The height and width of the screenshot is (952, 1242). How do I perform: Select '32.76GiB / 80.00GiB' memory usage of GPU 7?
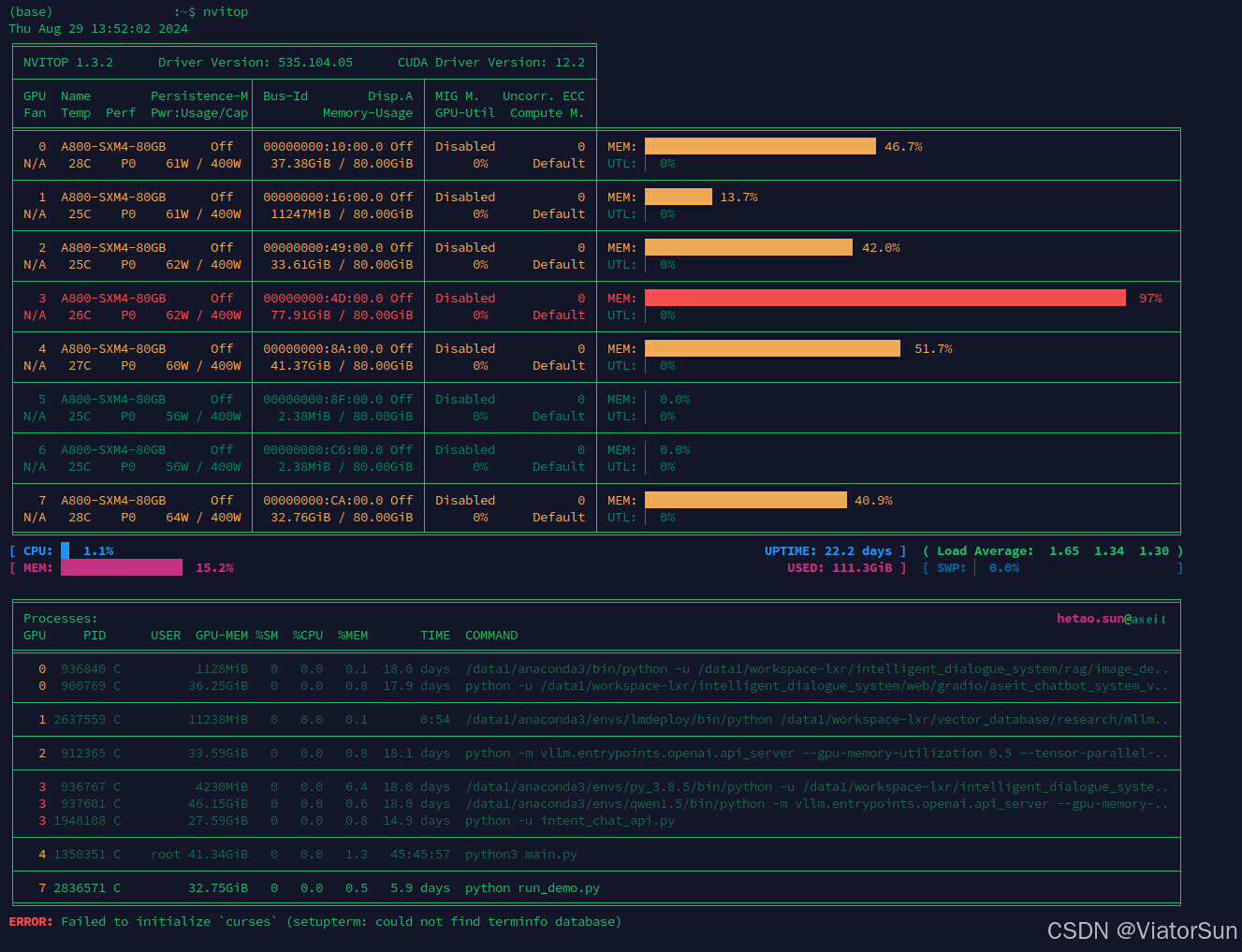(x=342, y=518)
